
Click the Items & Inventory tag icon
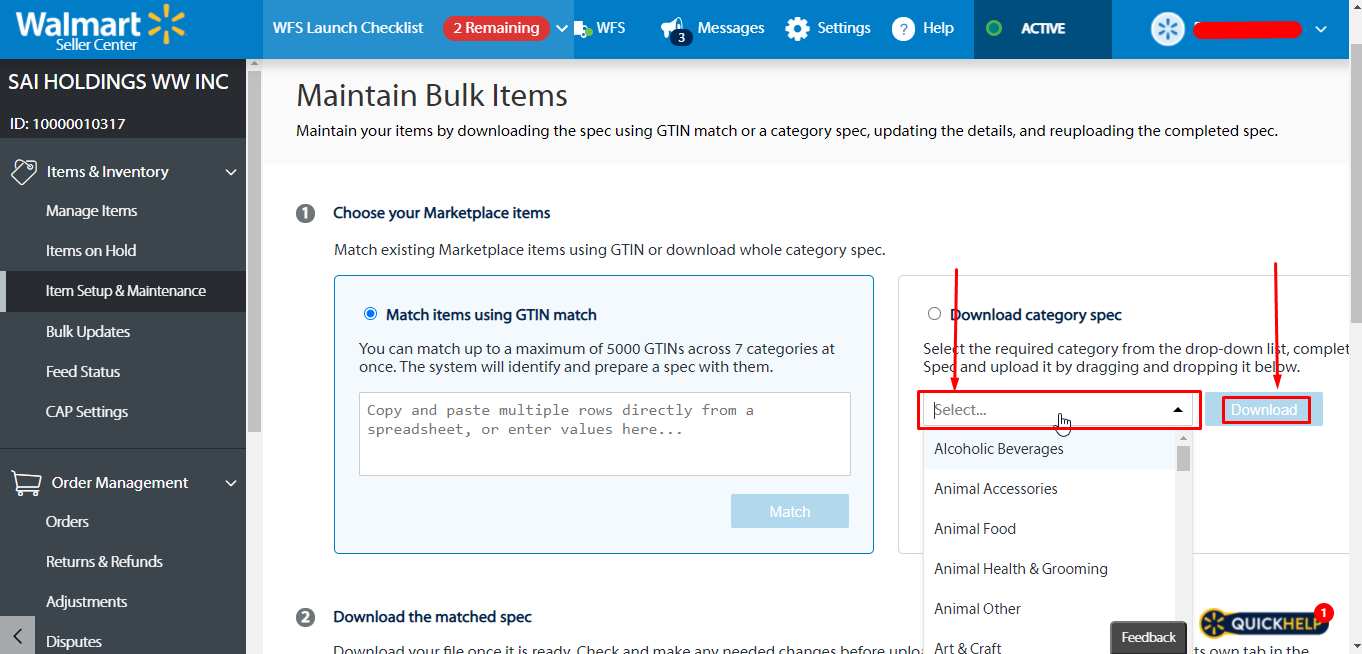[24, 172]
